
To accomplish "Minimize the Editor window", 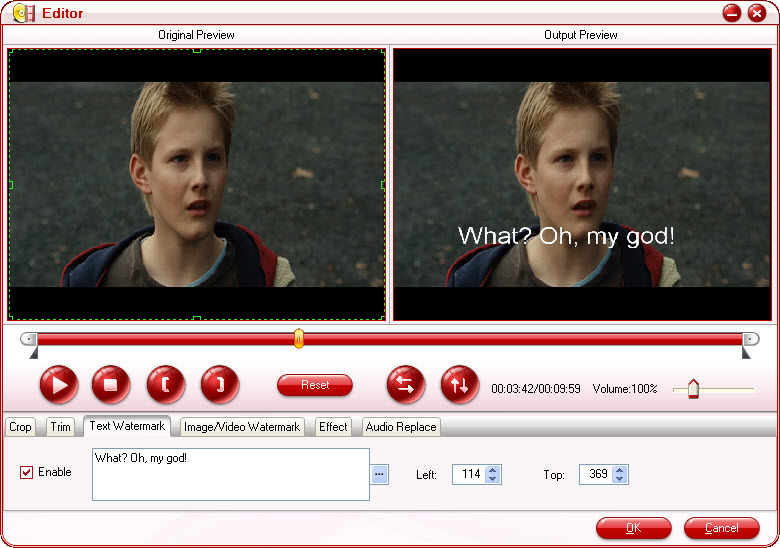I will pos(732,13).
